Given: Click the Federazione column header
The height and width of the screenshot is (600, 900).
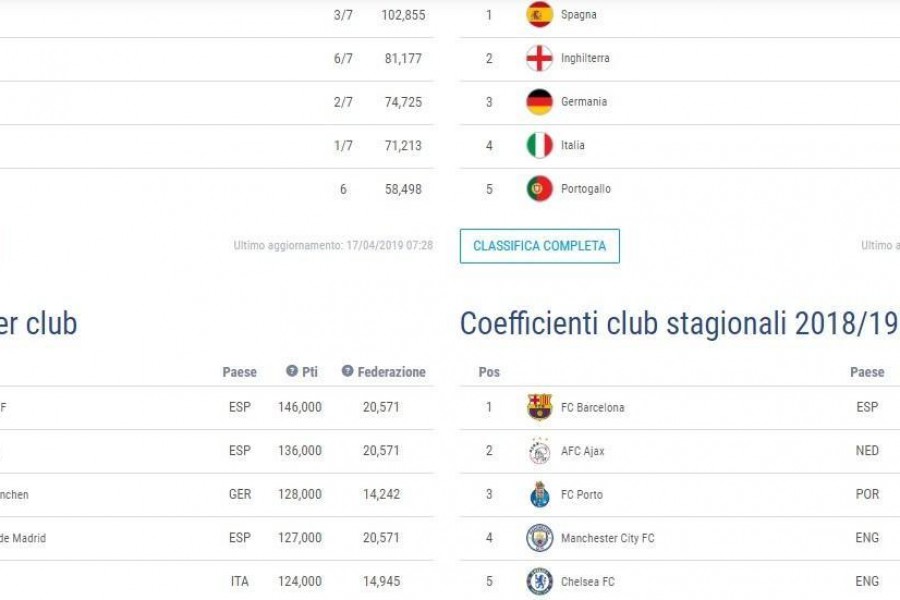Looking at the screenshot, I should click(x=391, y=372).
